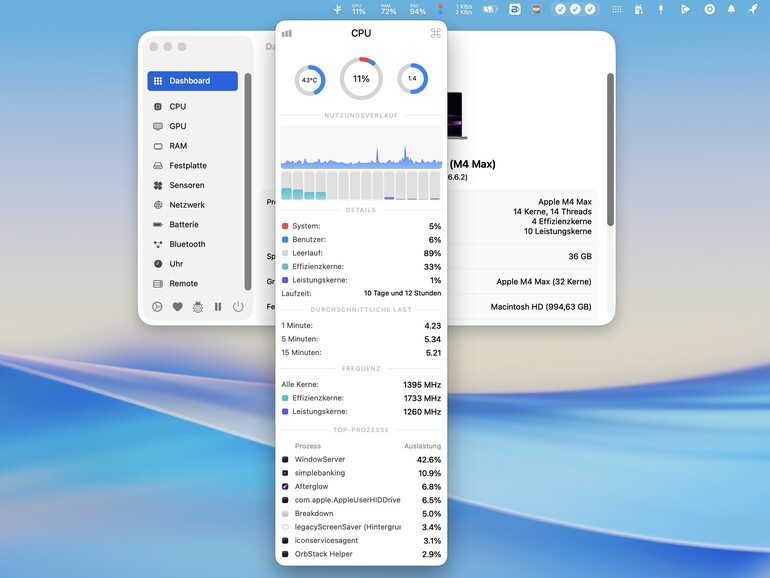The width and height of the screenshot is (770, 578).
Task: Click the three checkmarks menu bar item
Action: [x=575, y=9]
